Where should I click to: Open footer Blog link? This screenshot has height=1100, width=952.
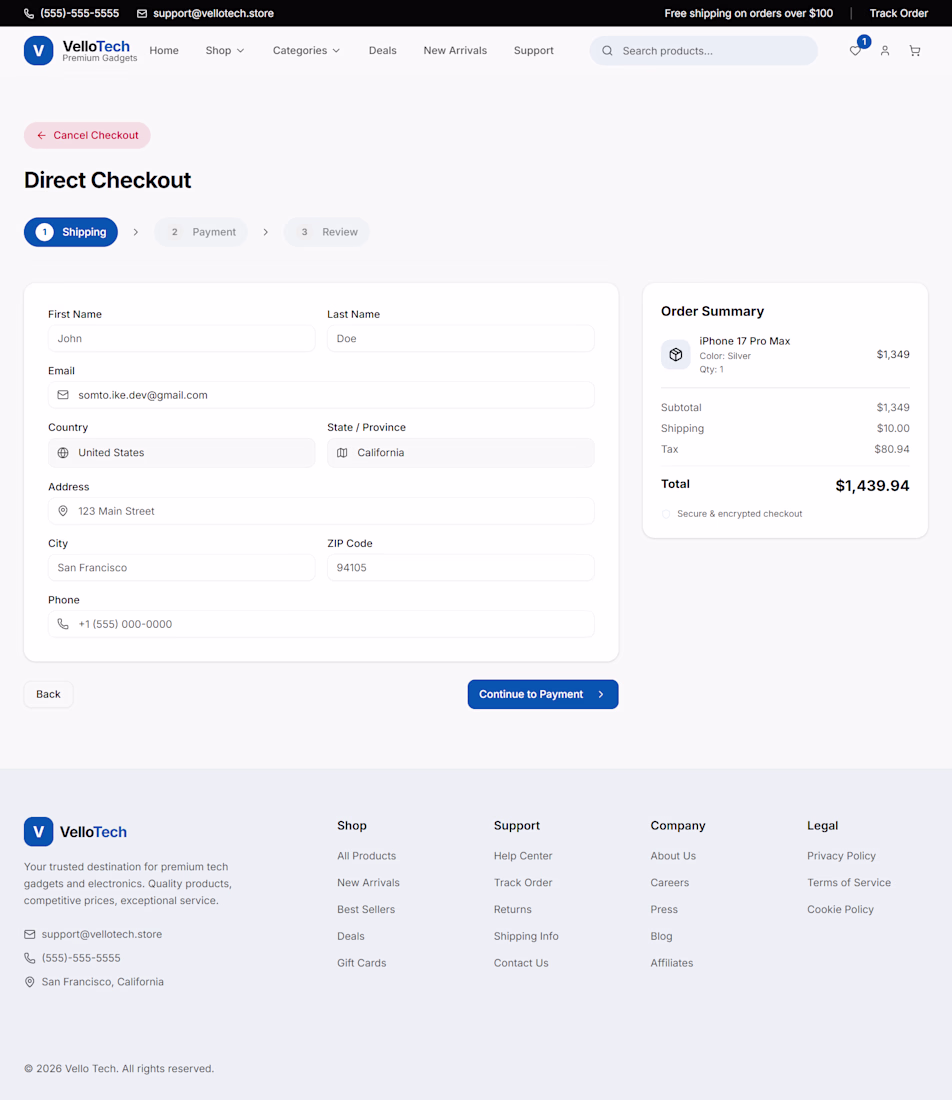pyautogui.click(x=661, y=936)
